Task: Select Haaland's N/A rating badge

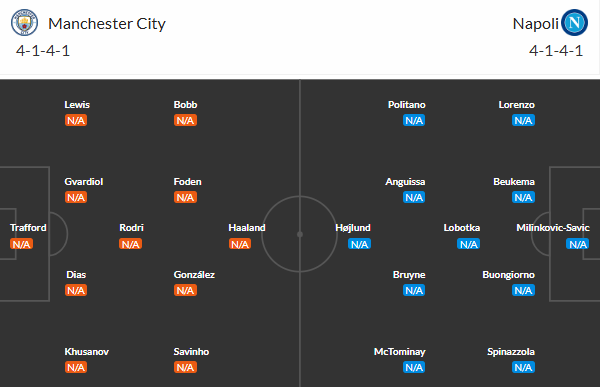Action: [x=240, y=244]
